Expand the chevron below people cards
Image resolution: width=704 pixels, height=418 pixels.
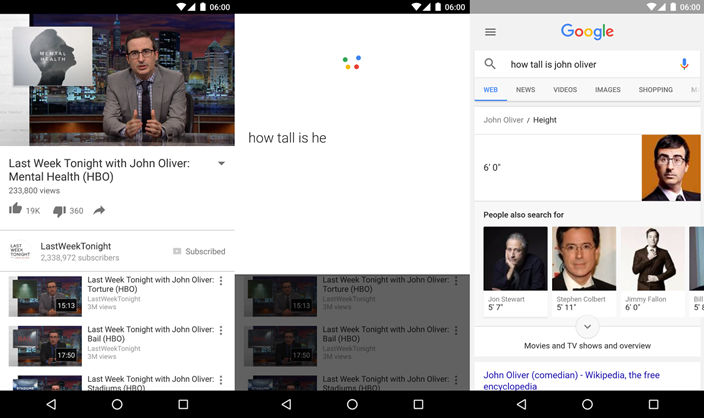tap(587, 327)
